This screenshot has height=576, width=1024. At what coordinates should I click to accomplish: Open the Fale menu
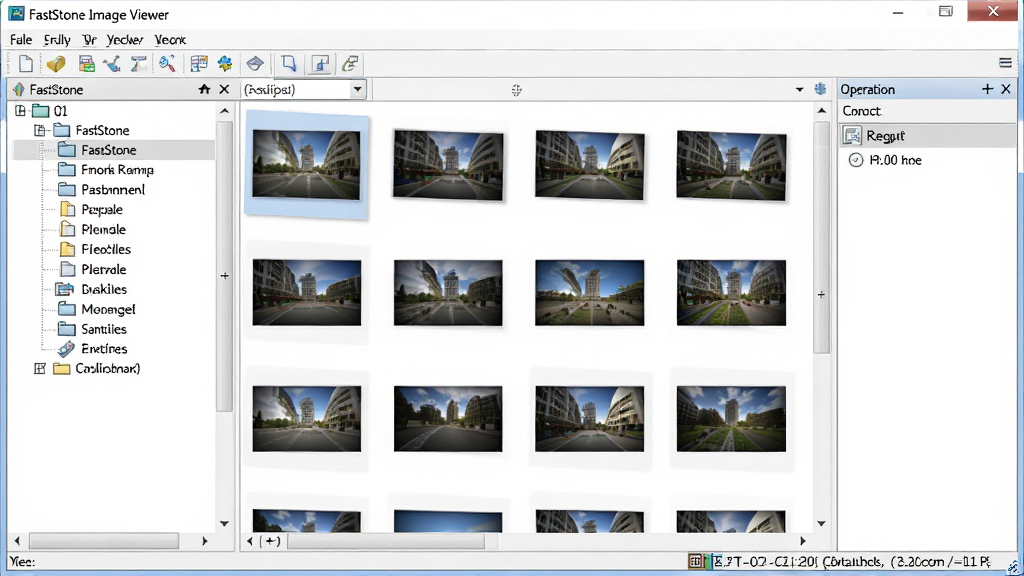[x=21, y=40]
